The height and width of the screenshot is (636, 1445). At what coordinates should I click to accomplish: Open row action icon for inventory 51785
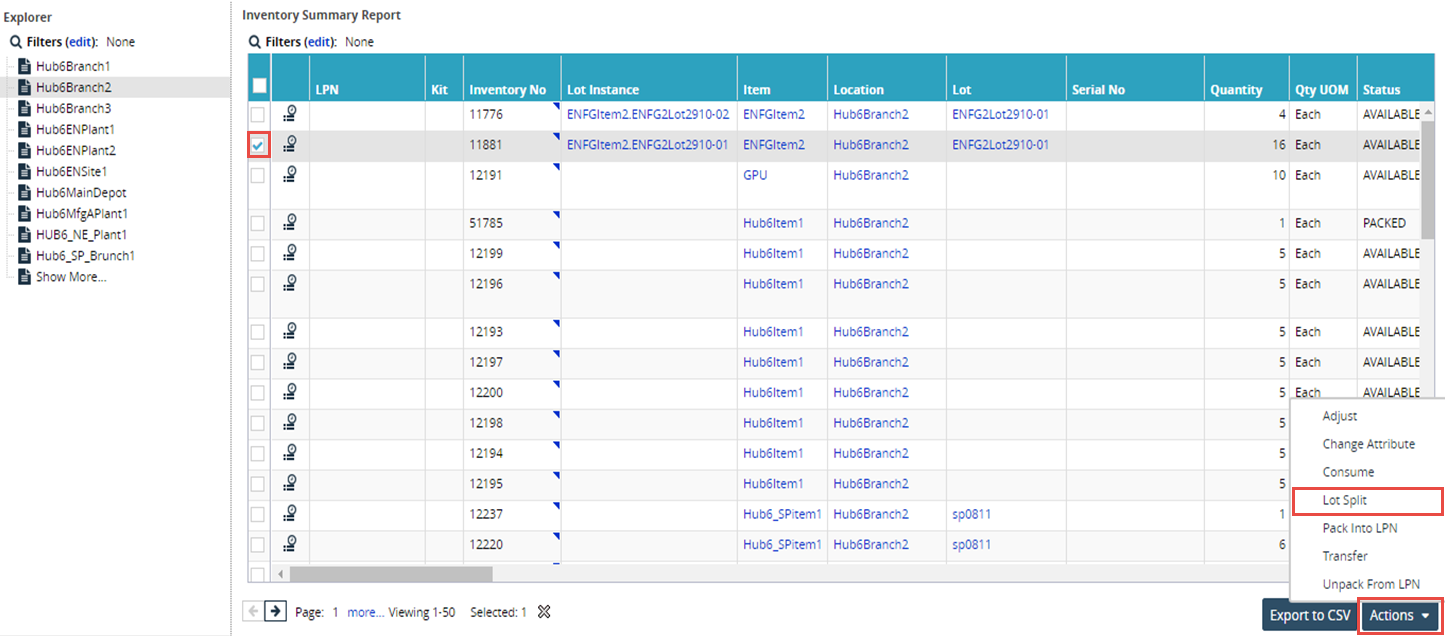pyautogui.click(x=290, y=223)
